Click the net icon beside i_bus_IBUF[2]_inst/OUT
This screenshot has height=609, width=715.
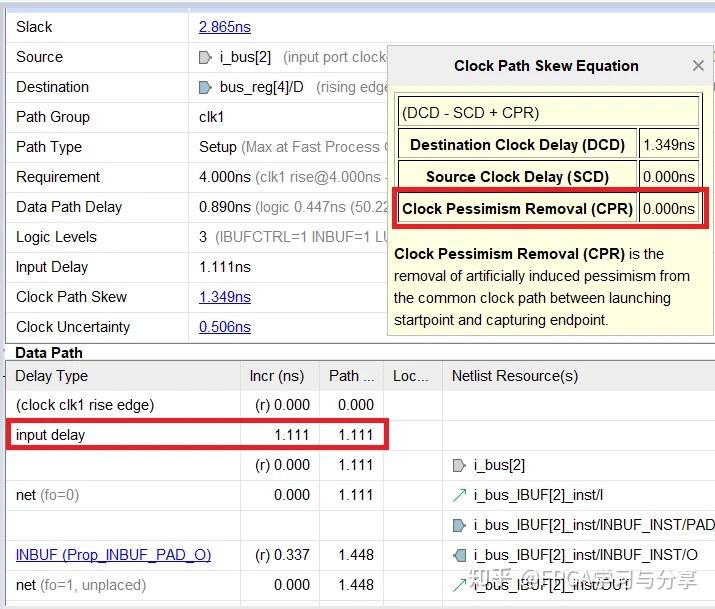(x=459, y=584)
